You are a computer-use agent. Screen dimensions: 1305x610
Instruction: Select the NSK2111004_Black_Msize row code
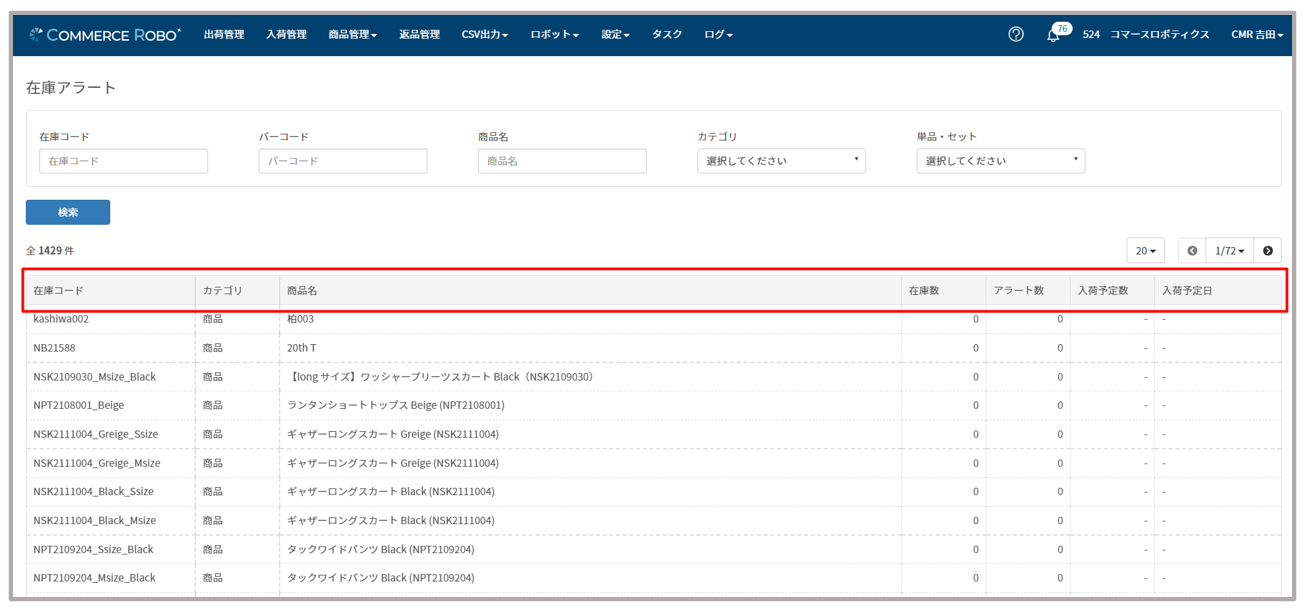point(95,520)
